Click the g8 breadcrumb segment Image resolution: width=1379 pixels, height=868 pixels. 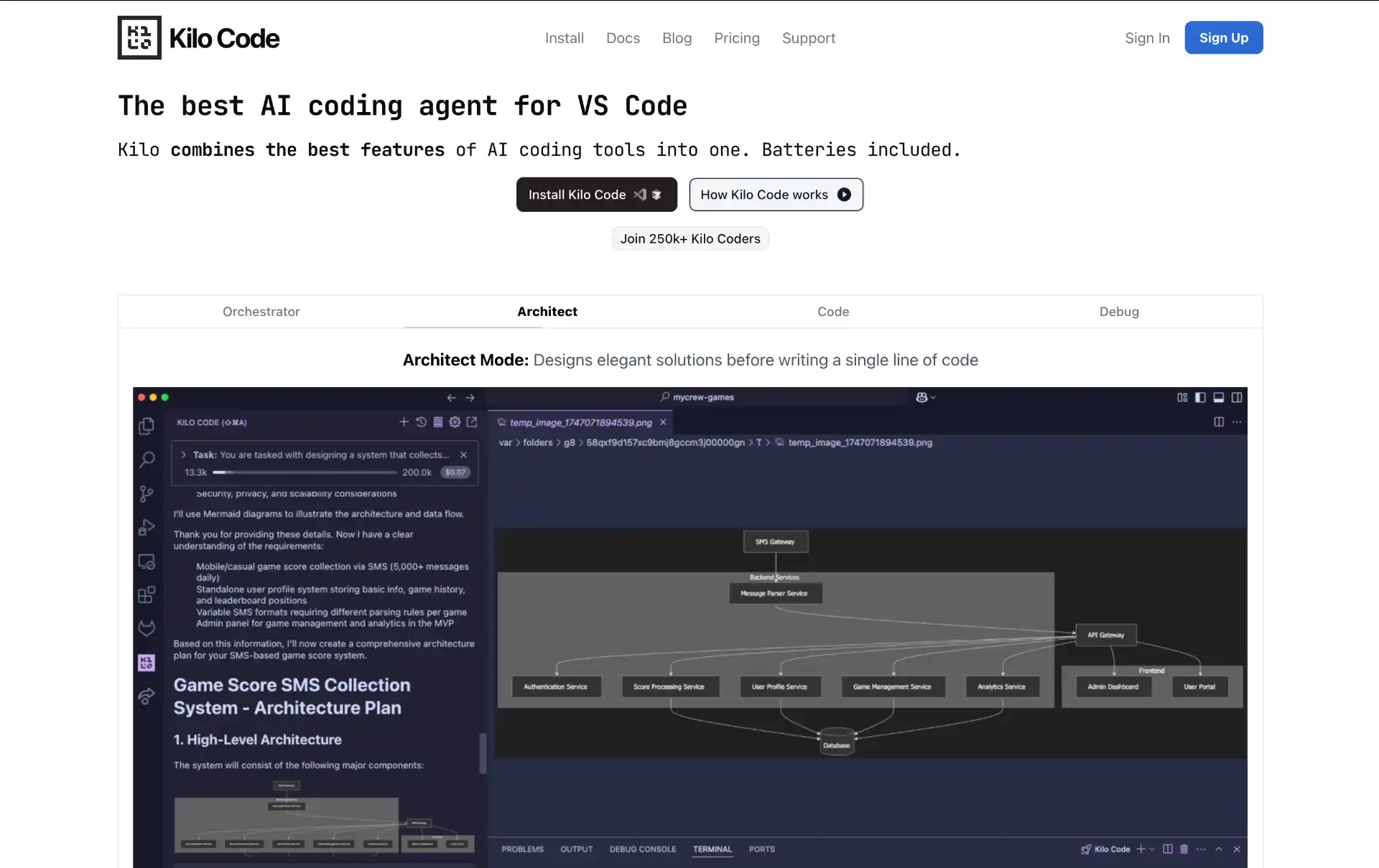click(x=570, y=442)
